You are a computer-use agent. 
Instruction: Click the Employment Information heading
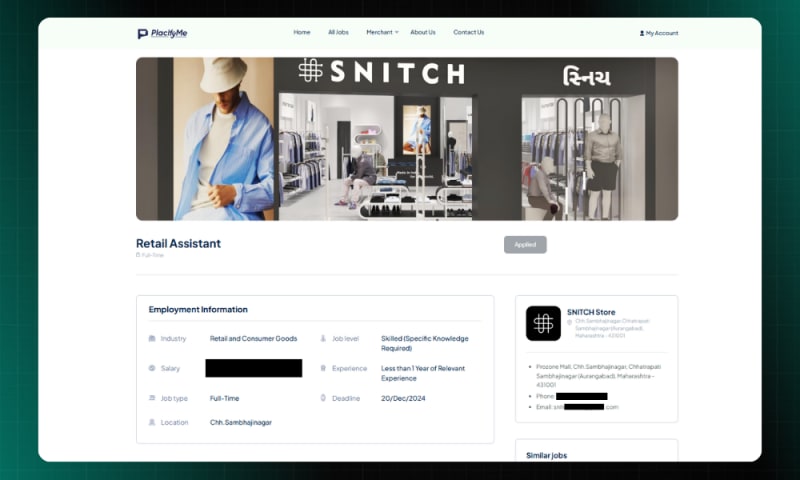198,310
